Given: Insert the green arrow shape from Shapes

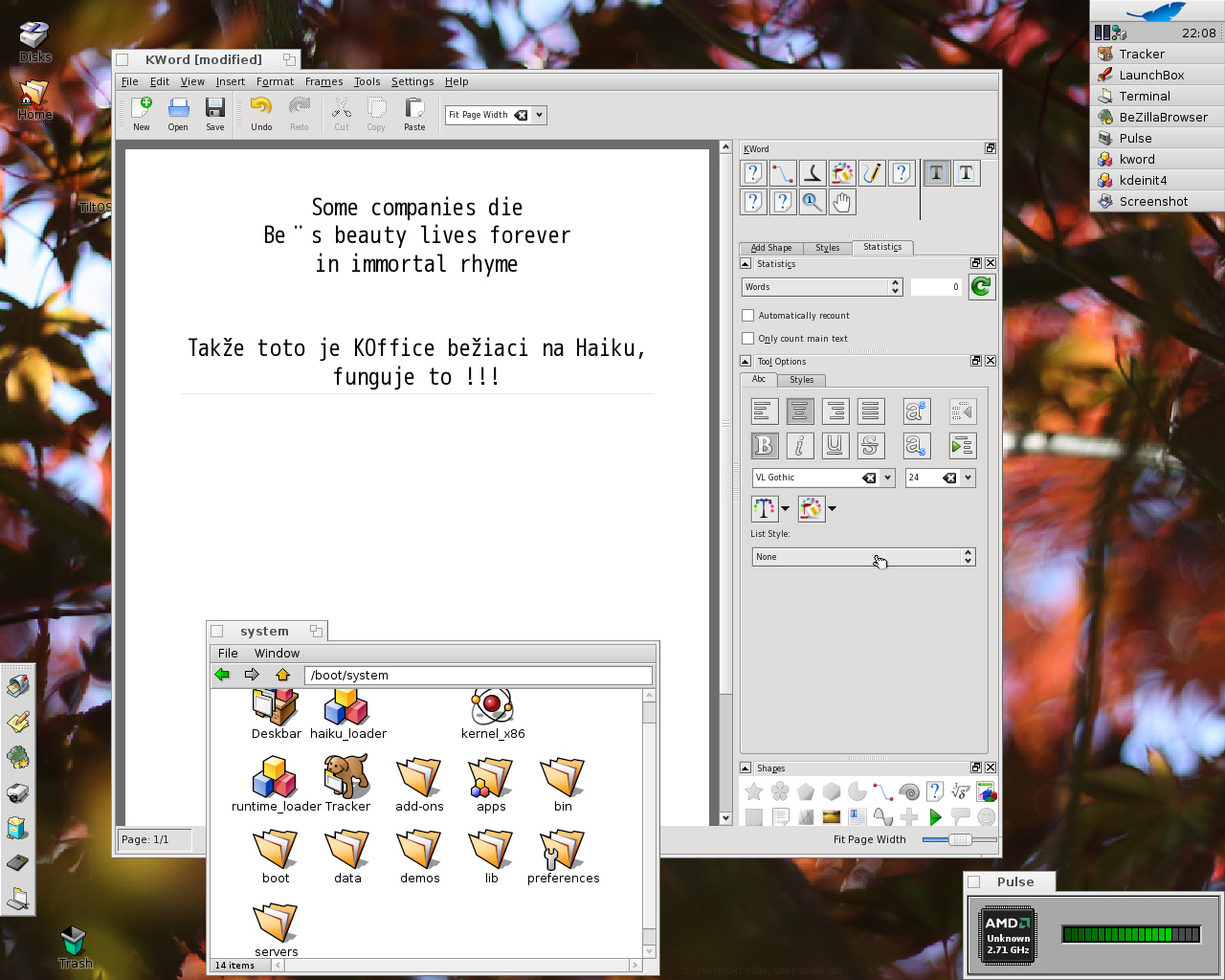Looking at the screenshot, I should (935, 817).
